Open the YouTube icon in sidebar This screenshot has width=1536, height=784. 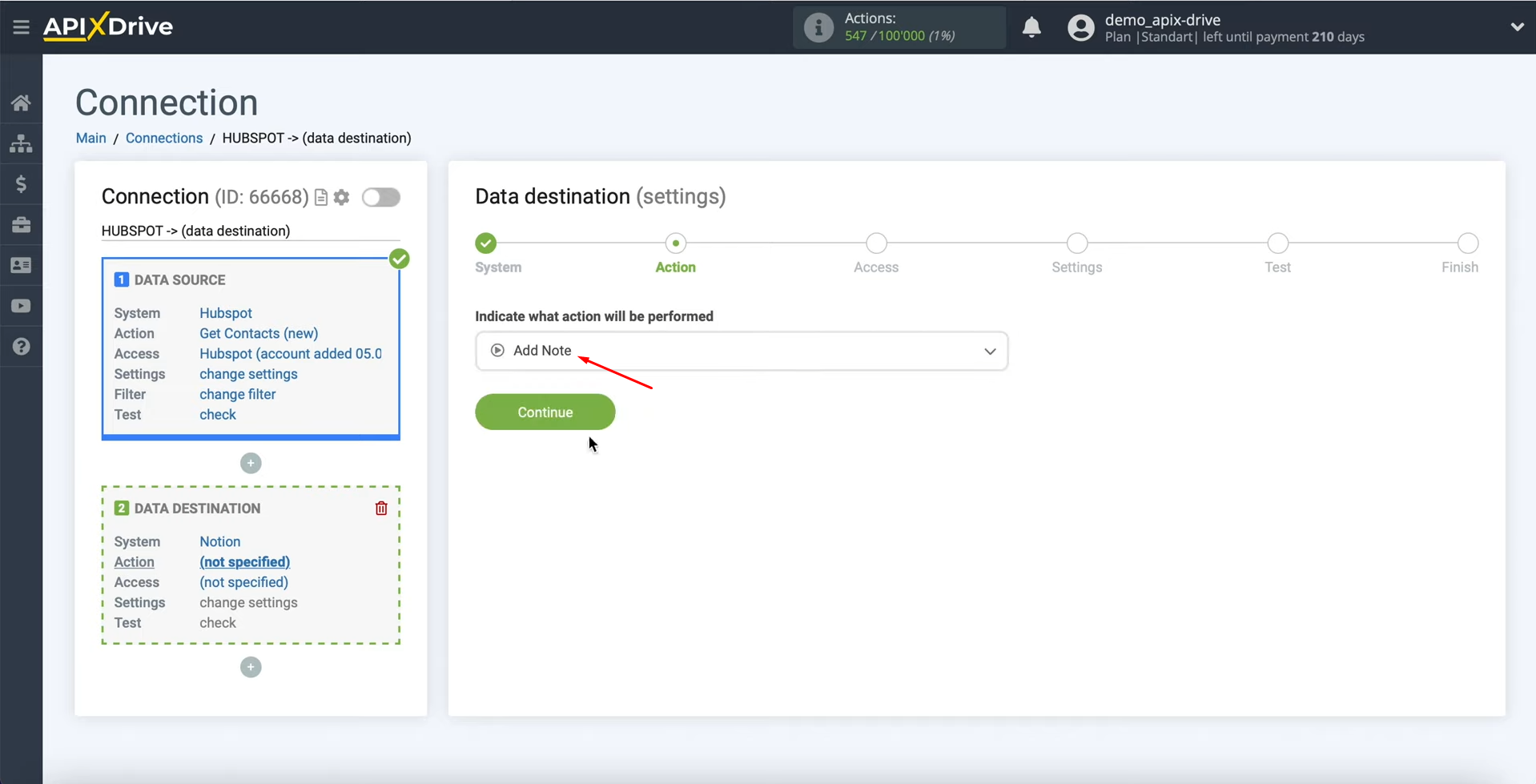coord(21,305)
